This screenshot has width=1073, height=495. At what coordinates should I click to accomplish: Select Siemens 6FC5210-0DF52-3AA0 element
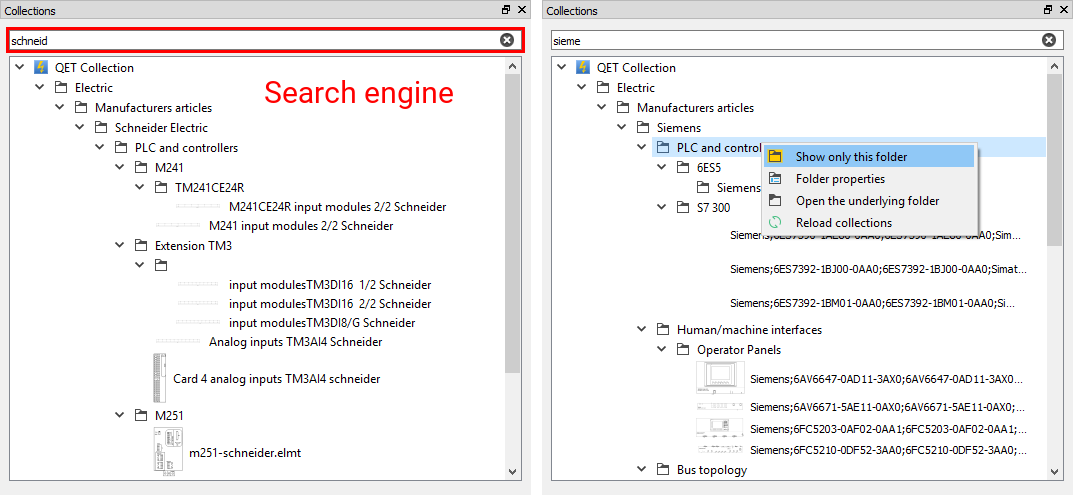point(888,450)
